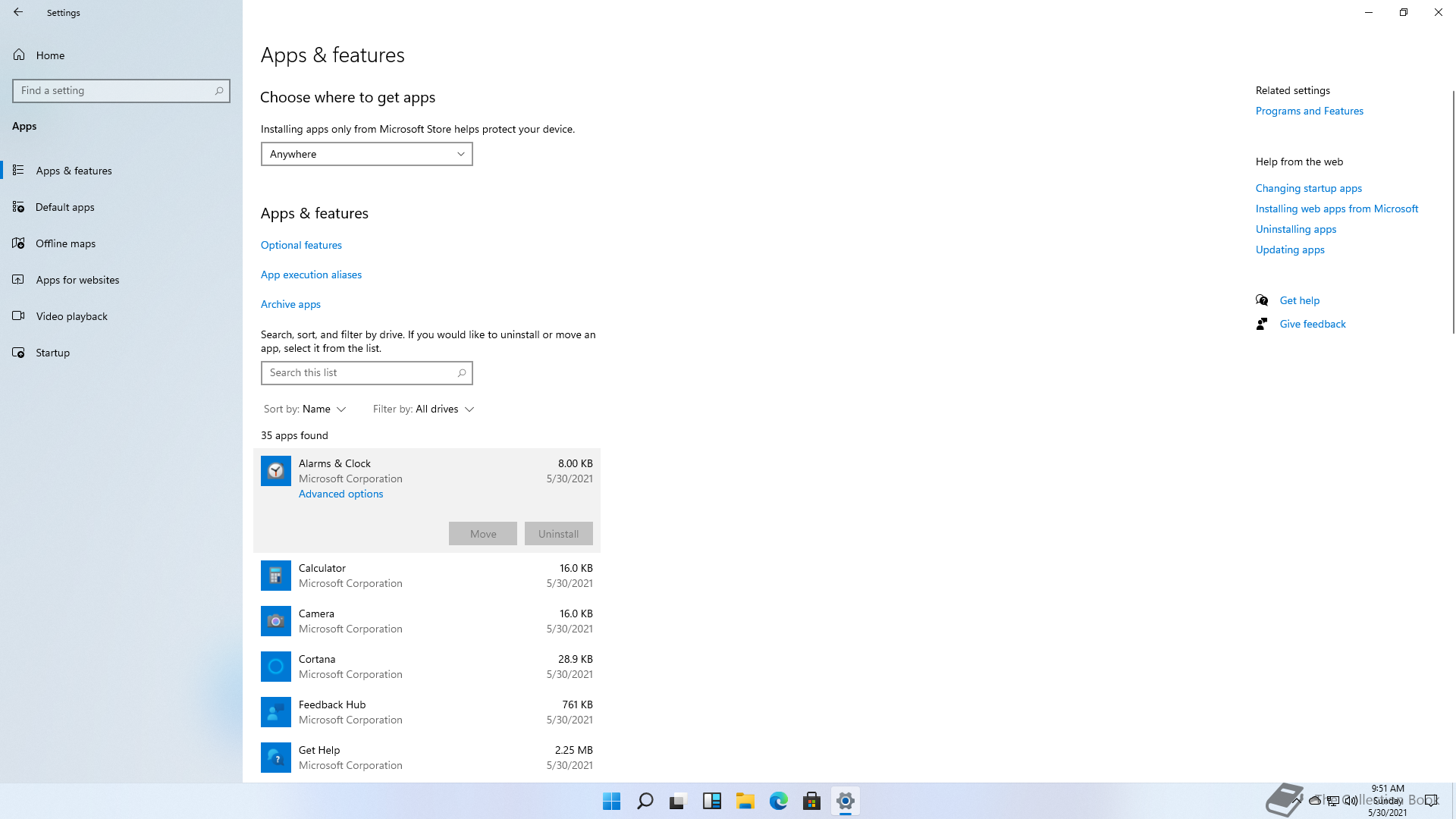1456x819 pixels.
Task: Click the page vertical scrollbar
Action: pos(1453,212)
